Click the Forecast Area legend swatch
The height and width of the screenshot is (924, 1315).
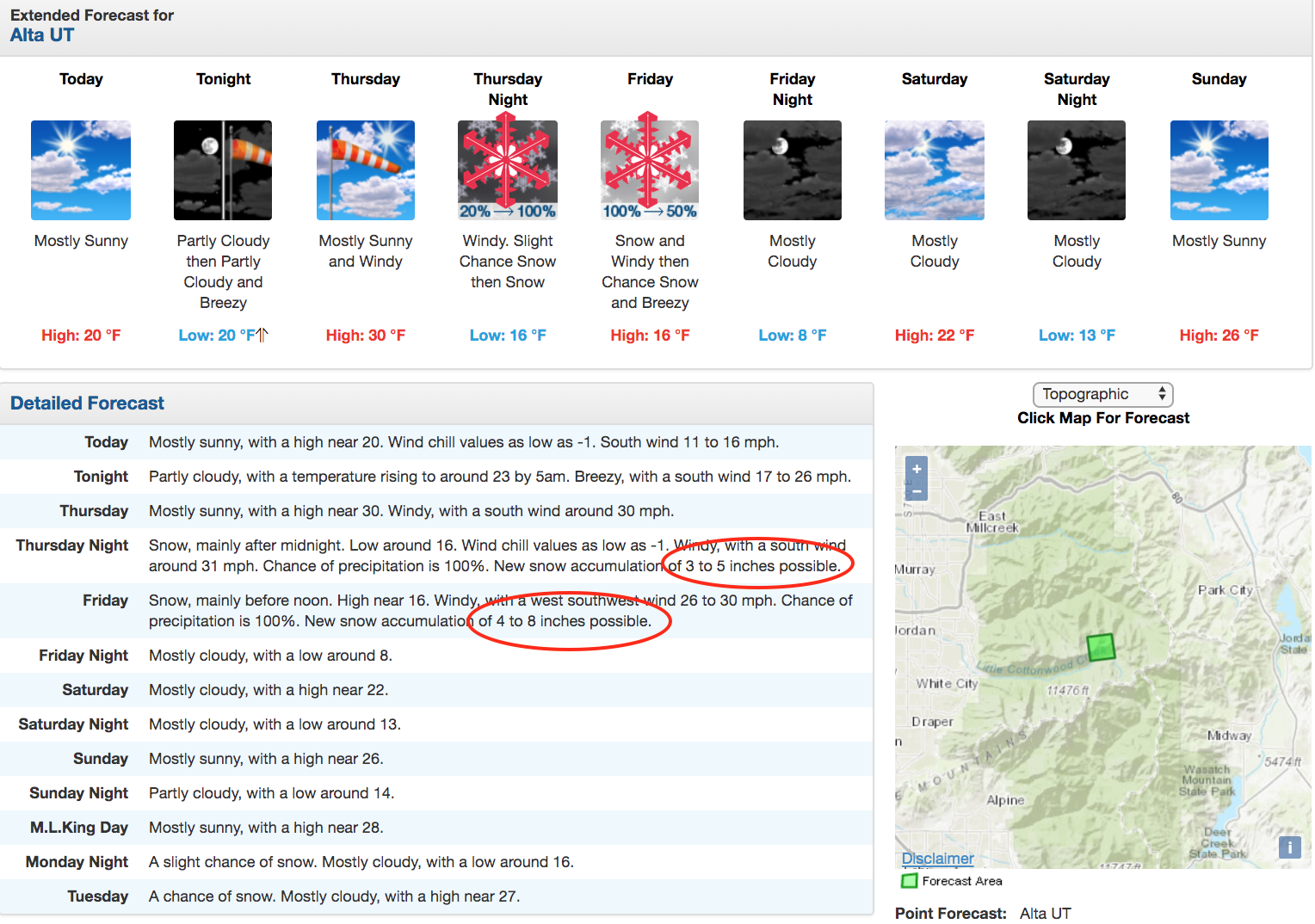coord(909,881)
